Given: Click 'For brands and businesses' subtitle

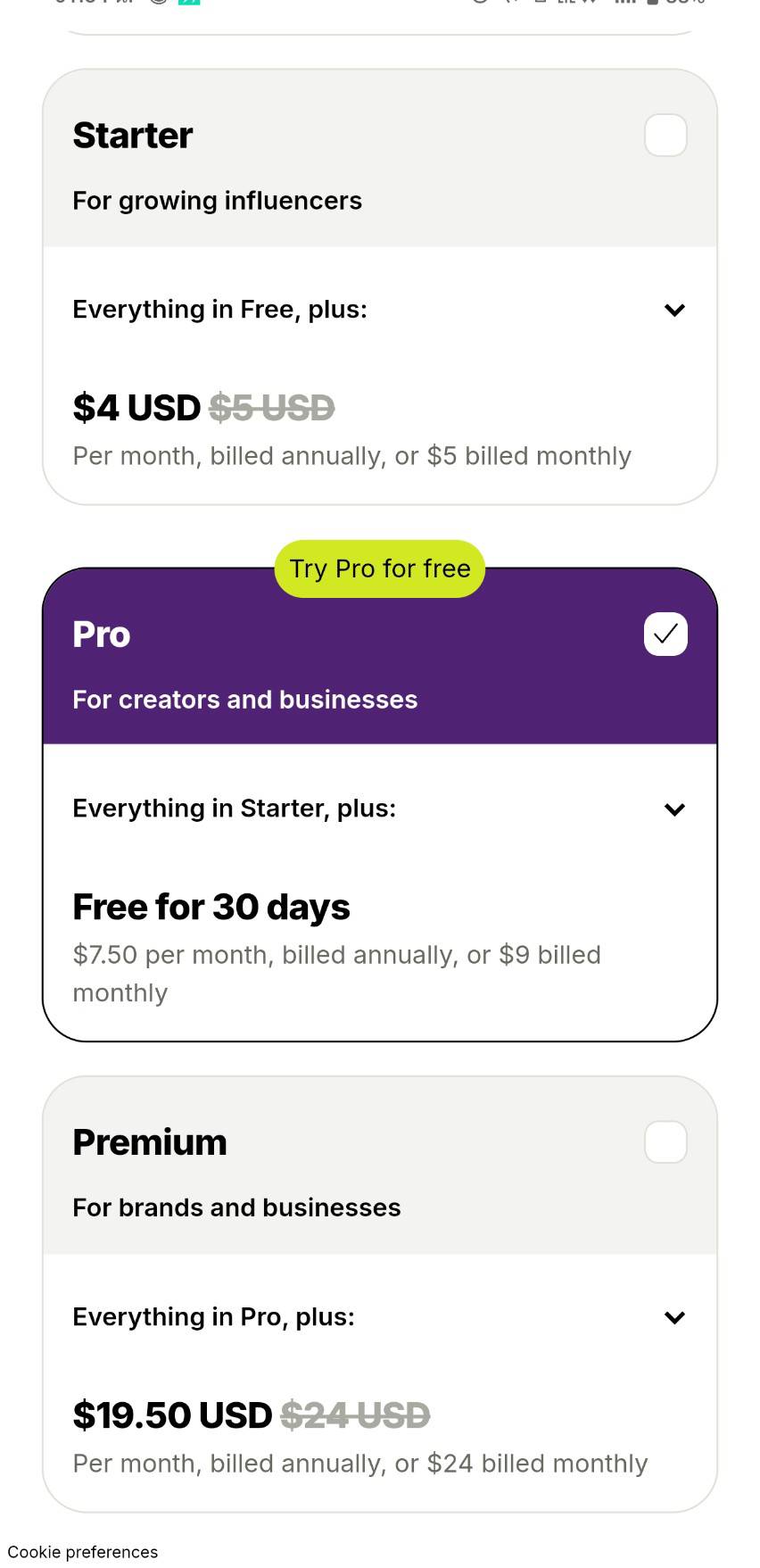Looking at the screenshot, I should [236, 1207].
